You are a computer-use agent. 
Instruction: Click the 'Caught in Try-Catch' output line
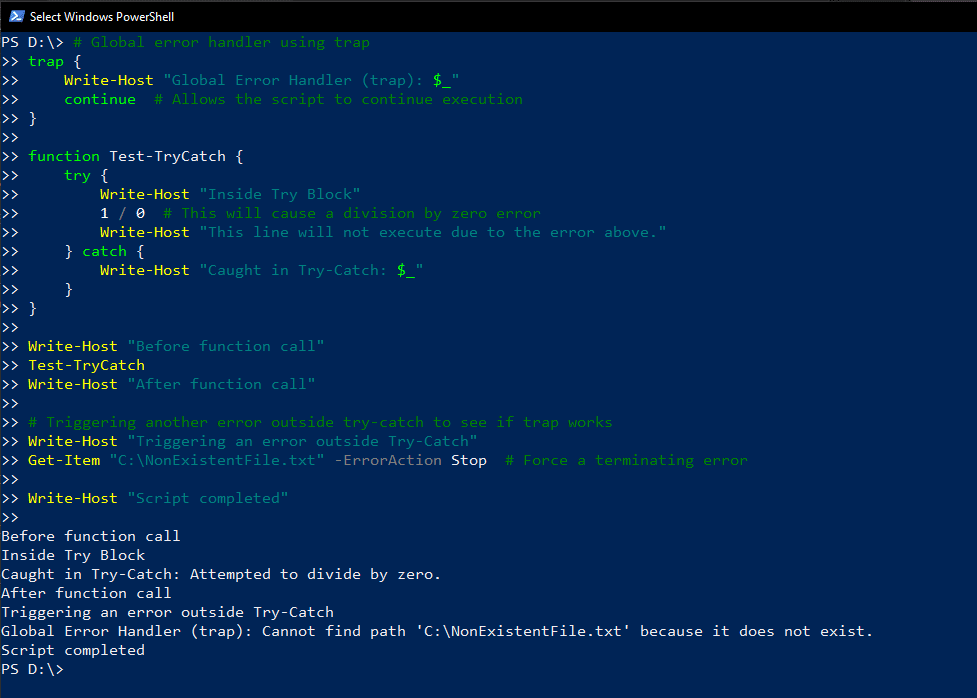[221, 575]
